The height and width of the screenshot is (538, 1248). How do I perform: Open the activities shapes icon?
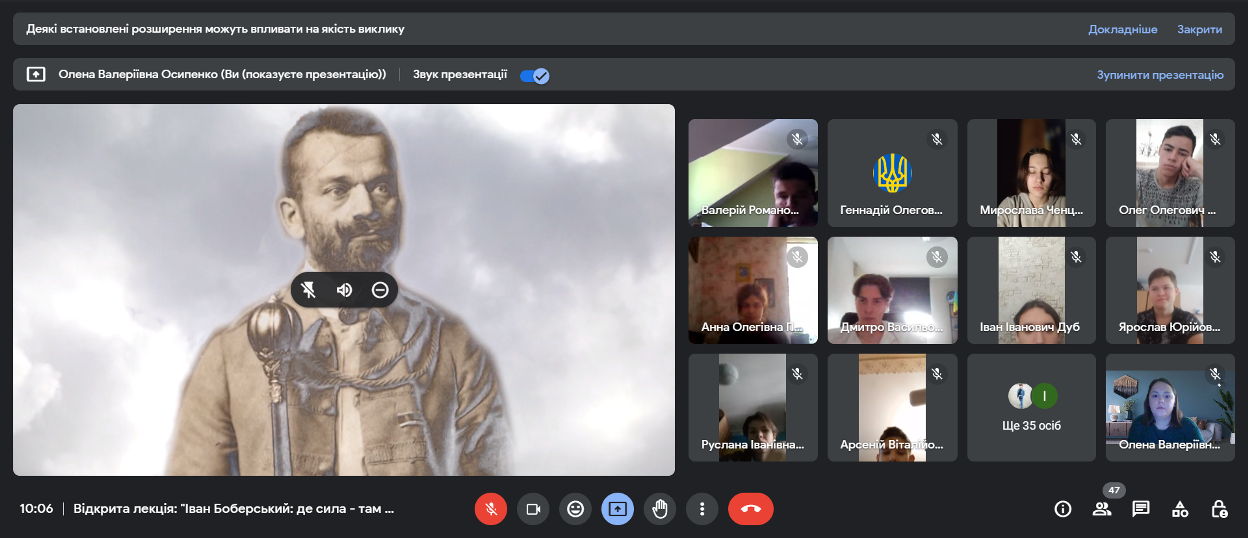(1180, 509)
